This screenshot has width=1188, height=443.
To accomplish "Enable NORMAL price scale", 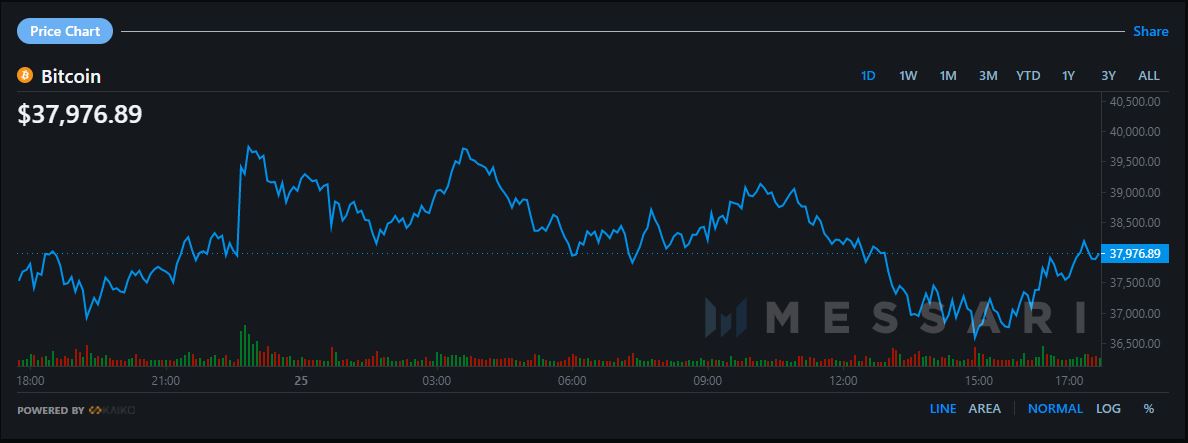I will [x=1055, y=408].
